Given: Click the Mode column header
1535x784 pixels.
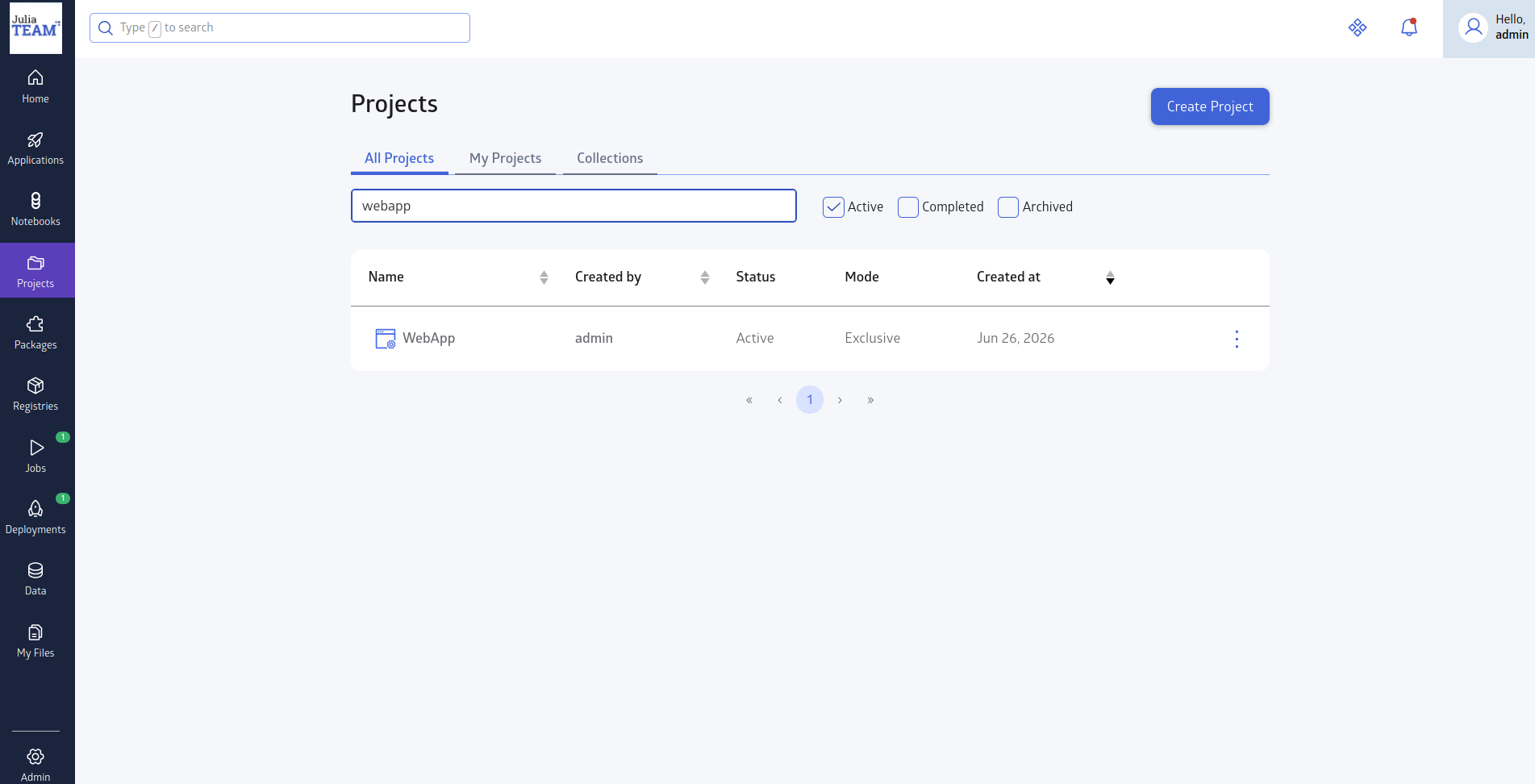Looking at the screenshot, I should click(861, 277).
